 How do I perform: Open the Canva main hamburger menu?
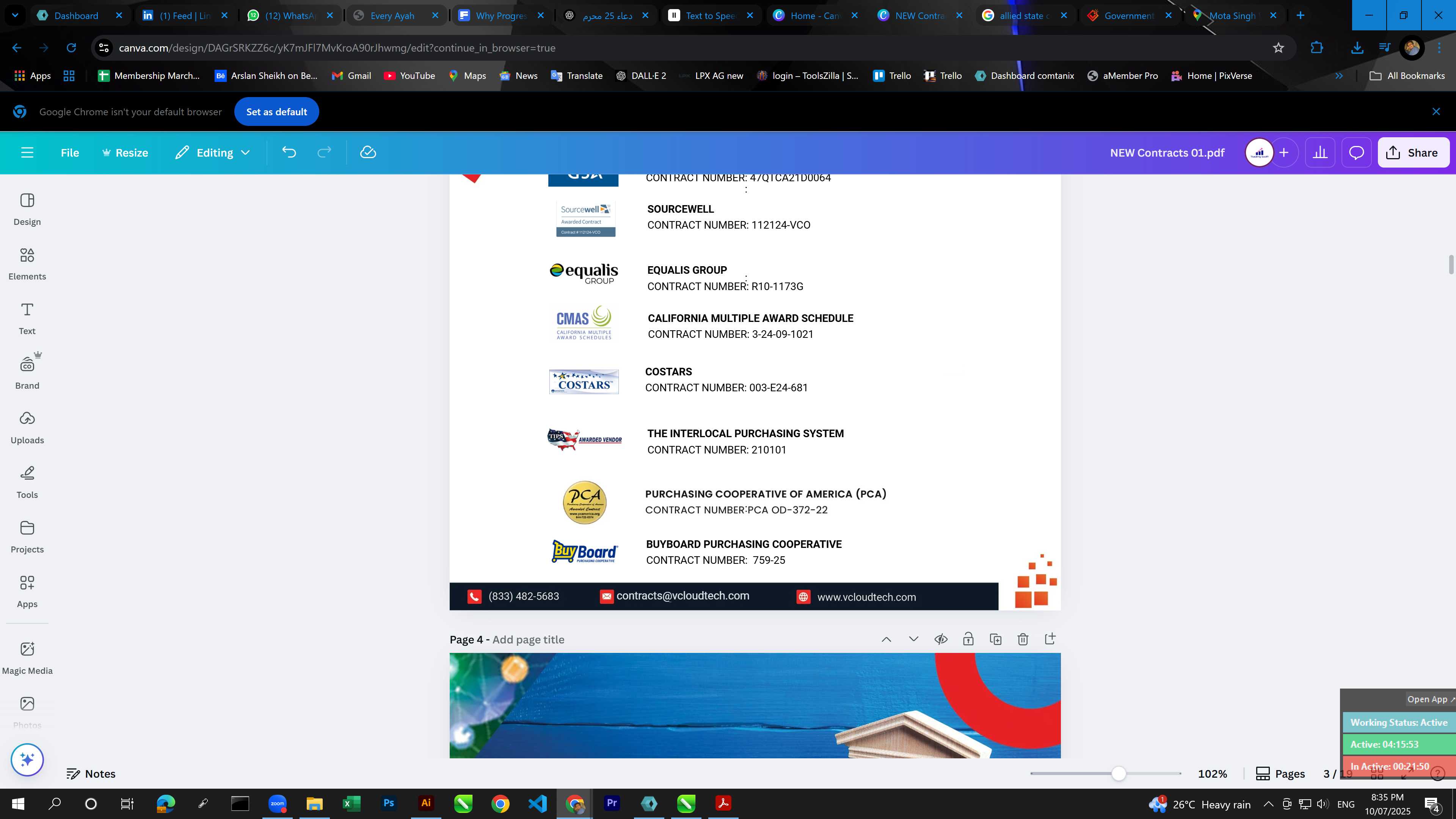tap(27, 152)
